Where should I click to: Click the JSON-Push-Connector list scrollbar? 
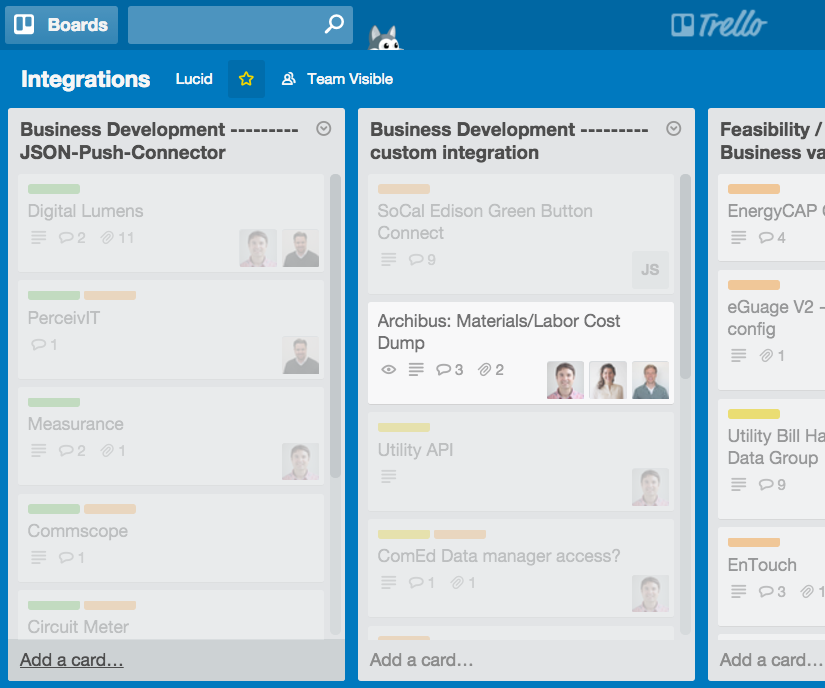pos(335,326)
